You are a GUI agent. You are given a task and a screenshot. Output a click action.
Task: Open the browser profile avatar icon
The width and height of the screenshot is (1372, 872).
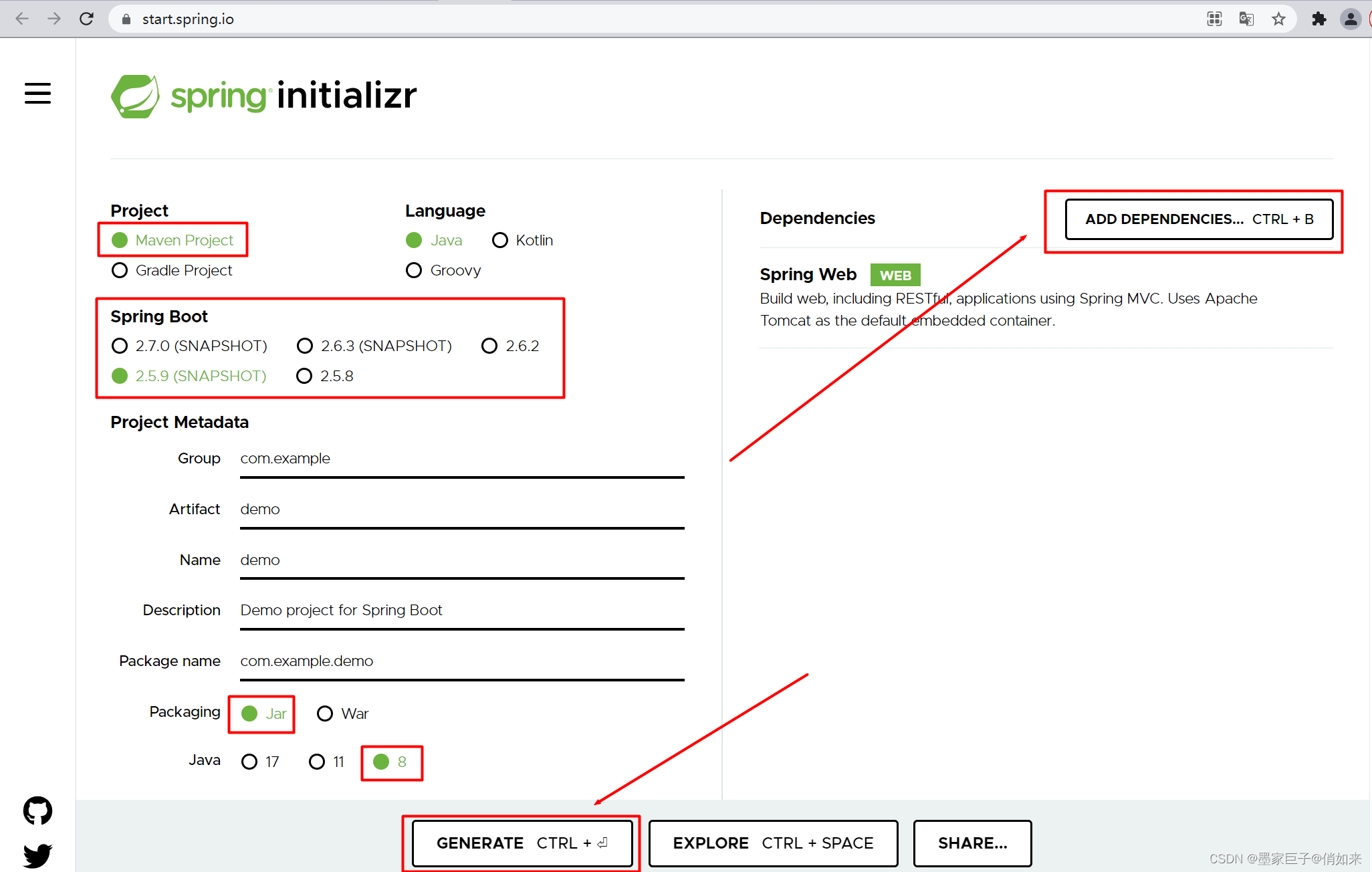[x=1351, y=19]
